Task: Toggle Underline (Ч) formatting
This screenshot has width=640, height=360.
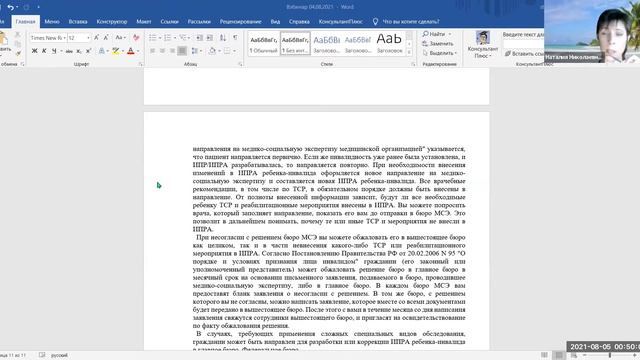Action: (53, 51)
